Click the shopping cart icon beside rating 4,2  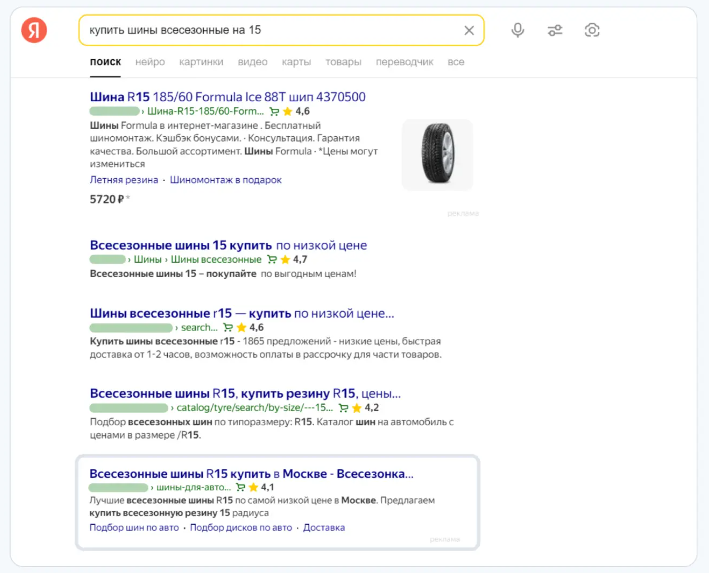tap(343, 408)
